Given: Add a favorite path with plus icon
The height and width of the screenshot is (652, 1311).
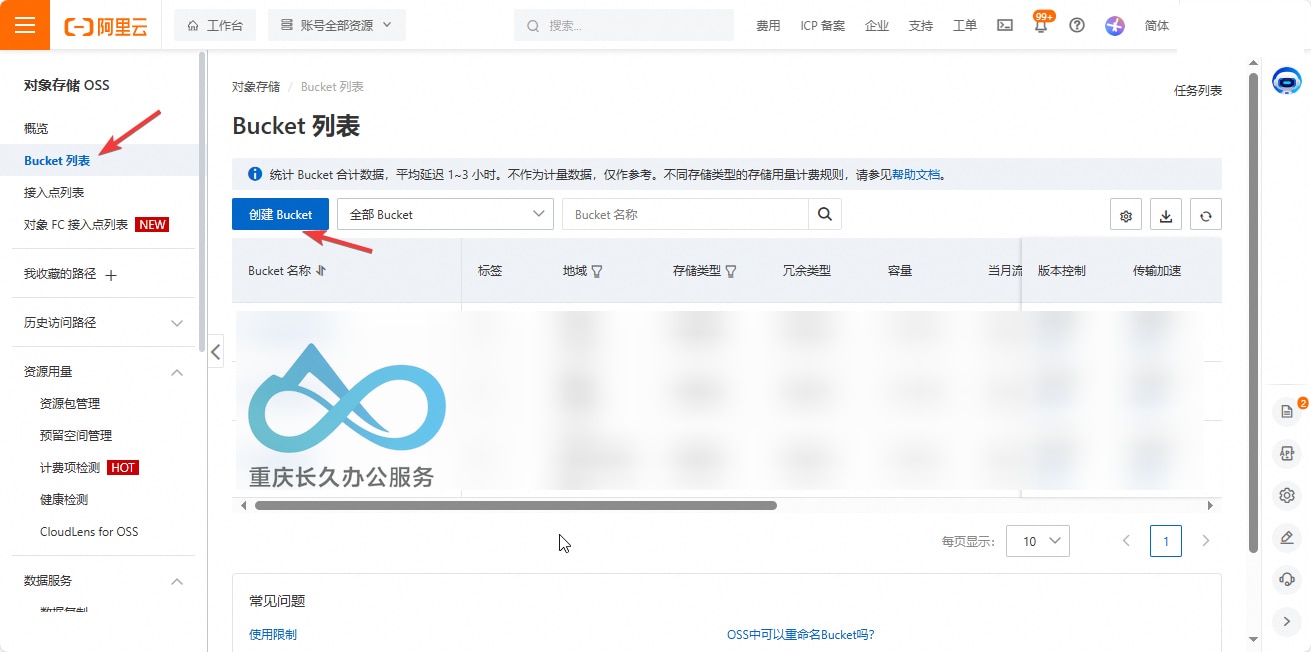Looking at the screenshot, I should click(111, 275).
